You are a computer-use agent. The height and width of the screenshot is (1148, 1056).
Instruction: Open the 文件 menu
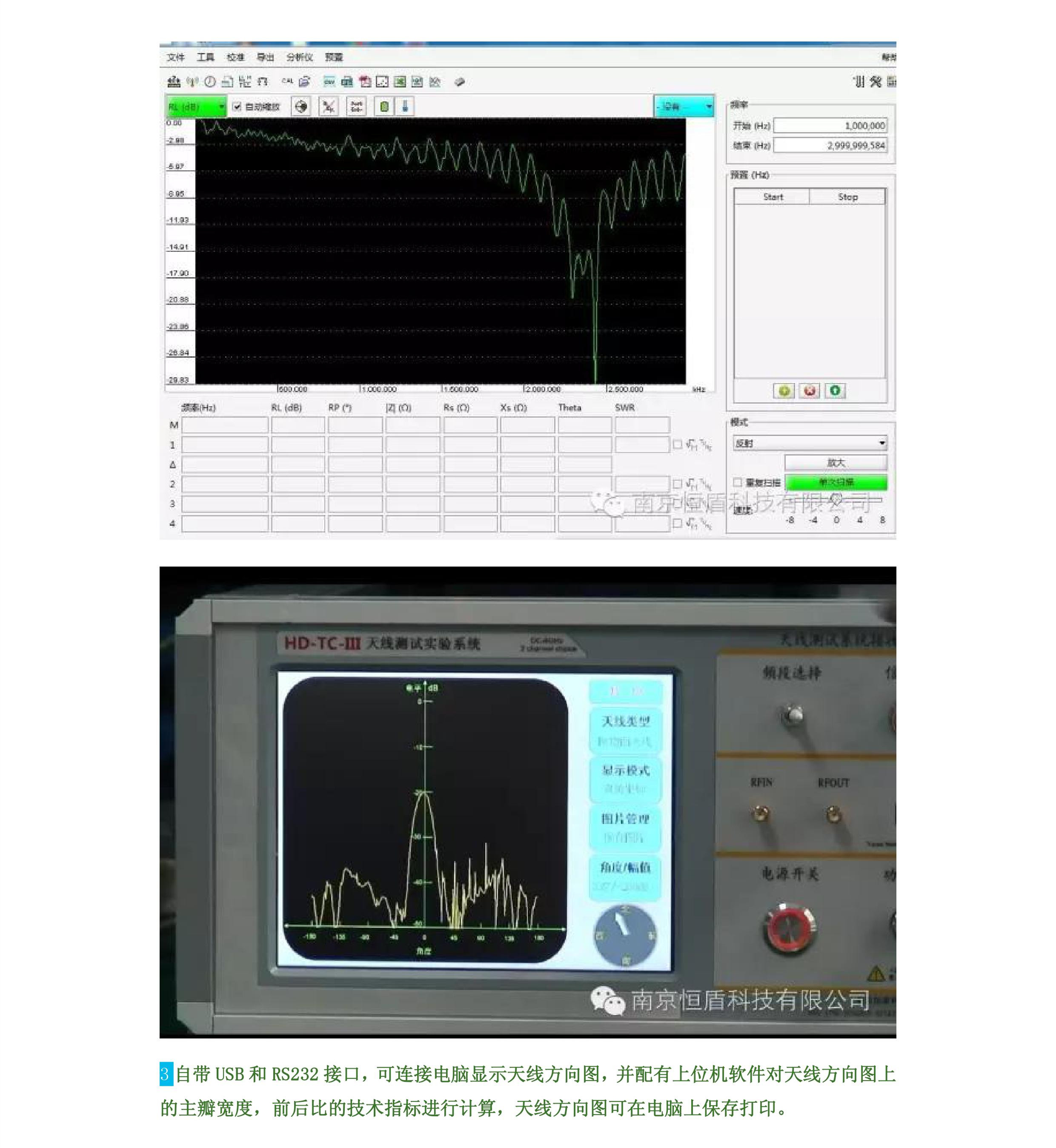[x=175, y=57]
